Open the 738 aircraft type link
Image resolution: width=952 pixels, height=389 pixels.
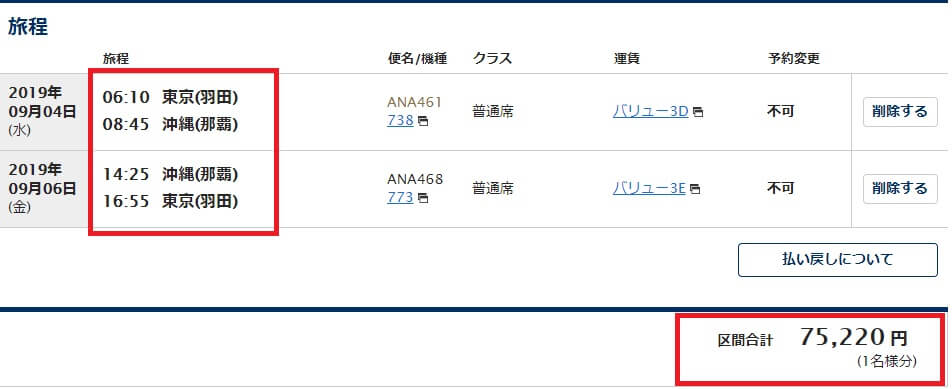[400, 121]
